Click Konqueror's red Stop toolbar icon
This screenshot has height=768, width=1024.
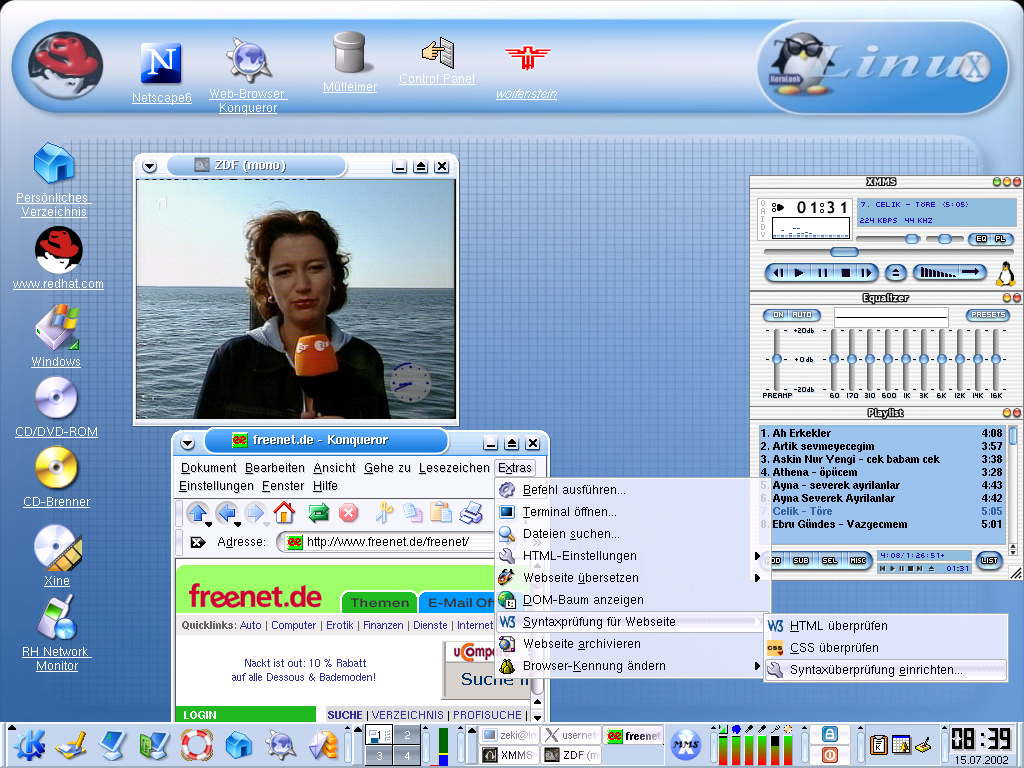(x=349, y=513)
